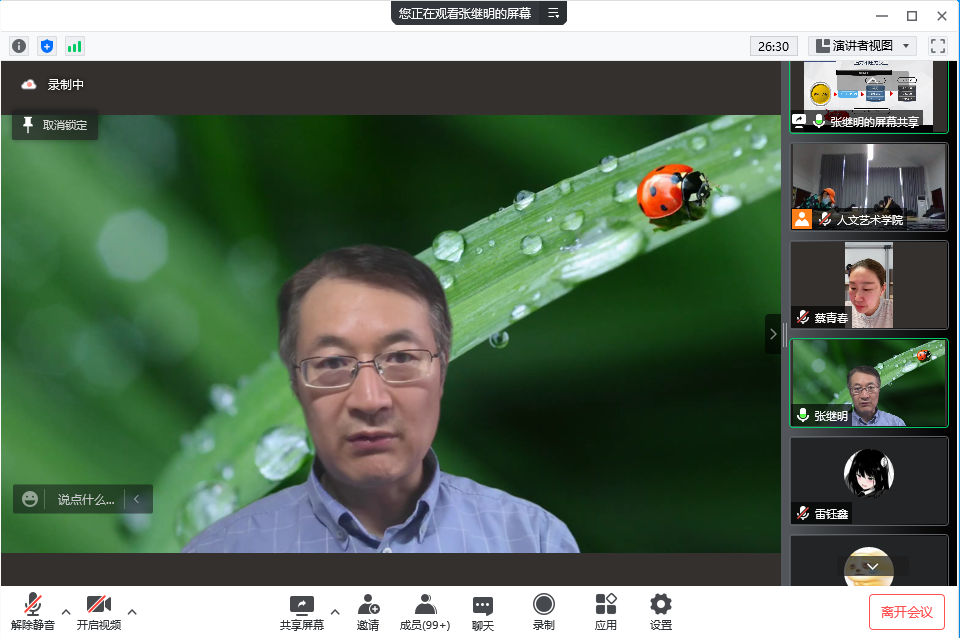
Task: Open 应用 apps icon
Action: click(x=605, y=611)
